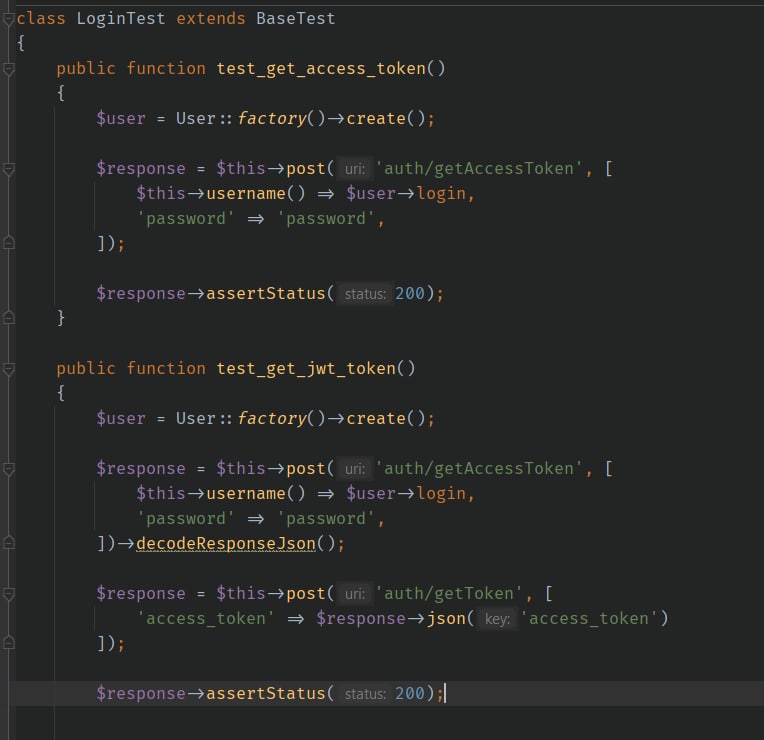Click test_get_jwt_token function name
Image resolution: width=764 pixels, height=740 pixels.
306,369
